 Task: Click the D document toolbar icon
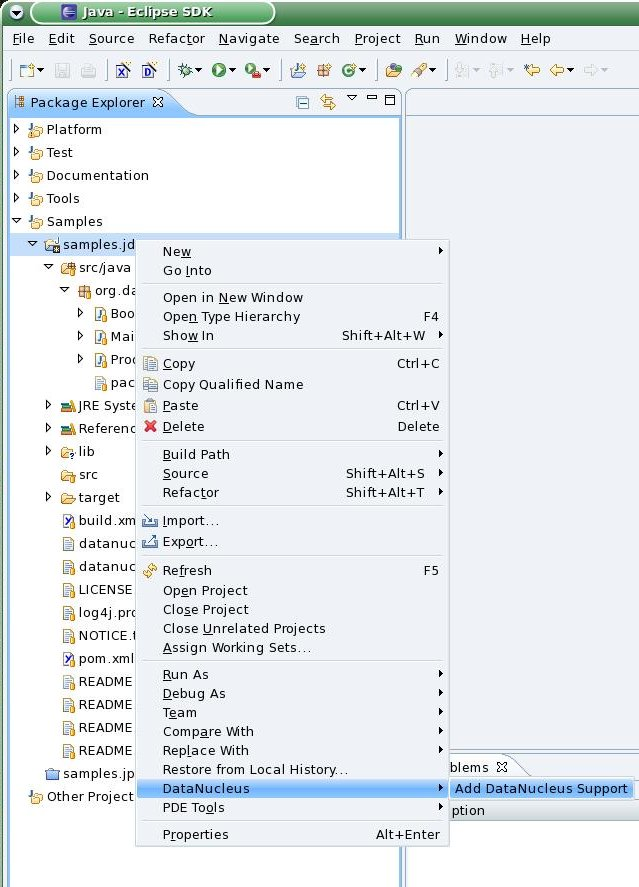pyautogui.click(x=150, y=70)
